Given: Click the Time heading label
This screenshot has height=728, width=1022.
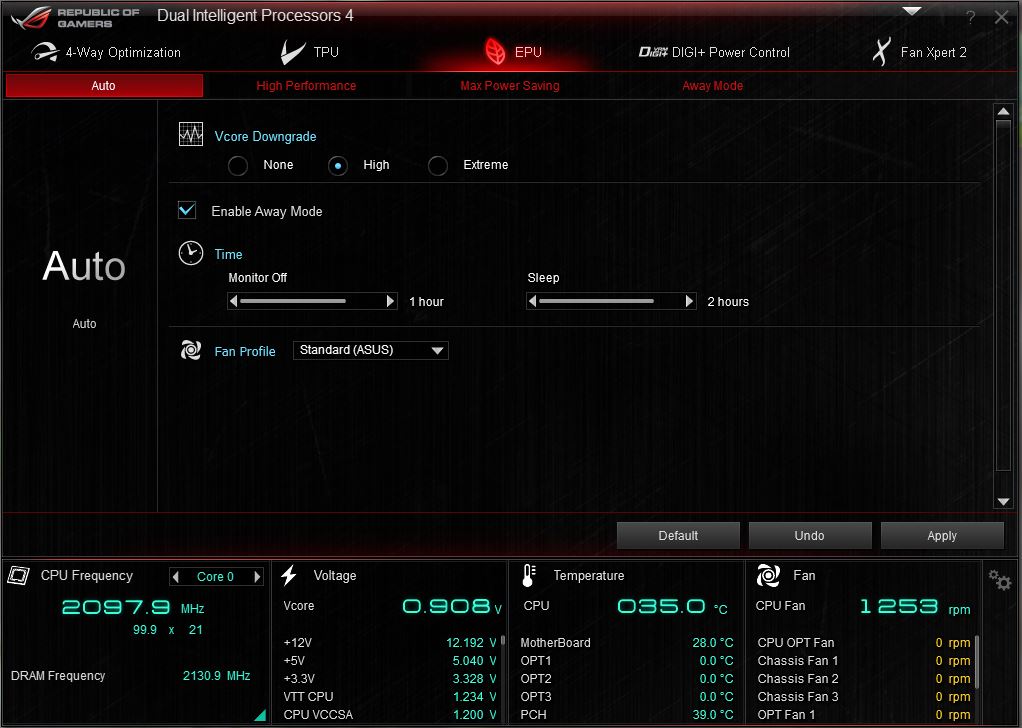Looking at the screenshot, I should tap(228, 254).
